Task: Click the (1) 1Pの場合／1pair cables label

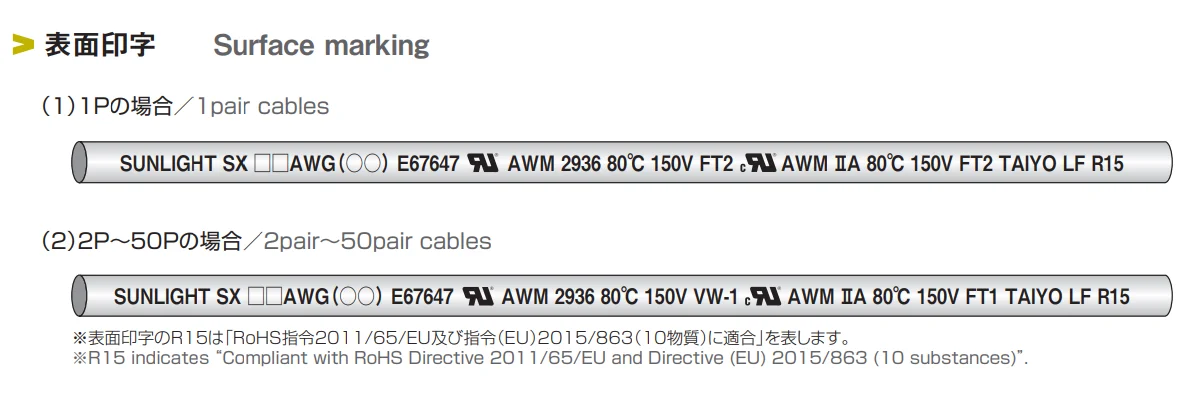Action: point(185,105)
